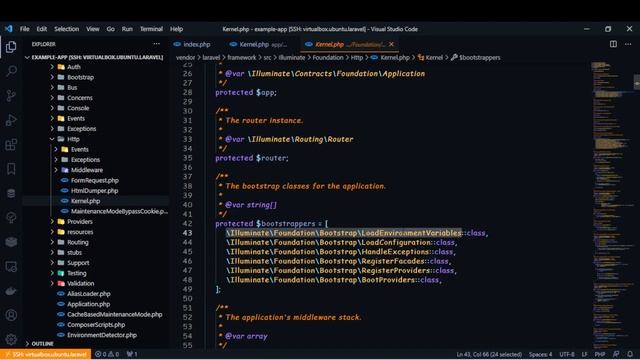Open Run and Debug view
640x360 pixels.
[x=11, y=120]
